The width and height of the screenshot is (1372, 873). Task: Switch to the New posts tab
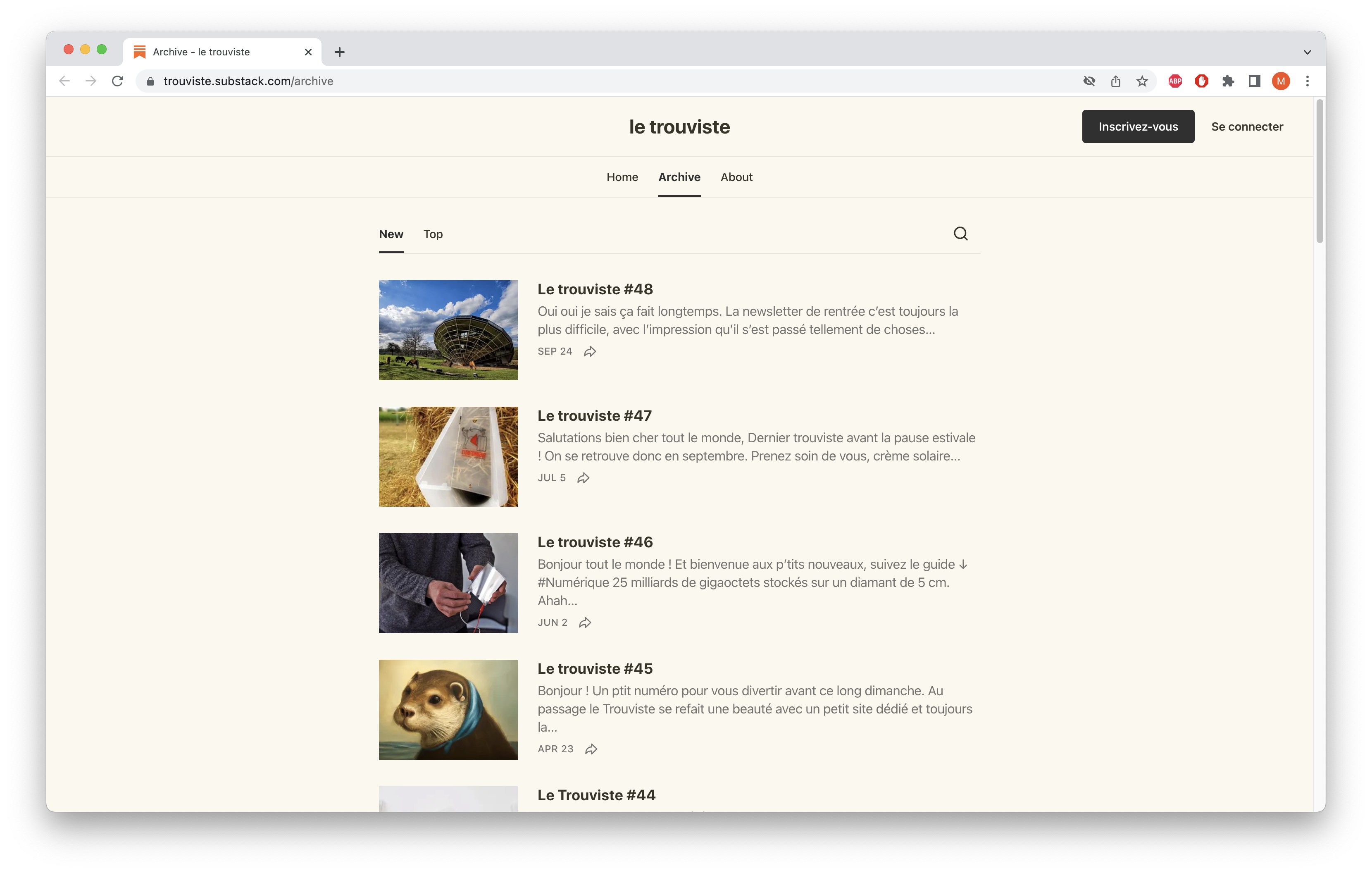[x=391, y=234]
